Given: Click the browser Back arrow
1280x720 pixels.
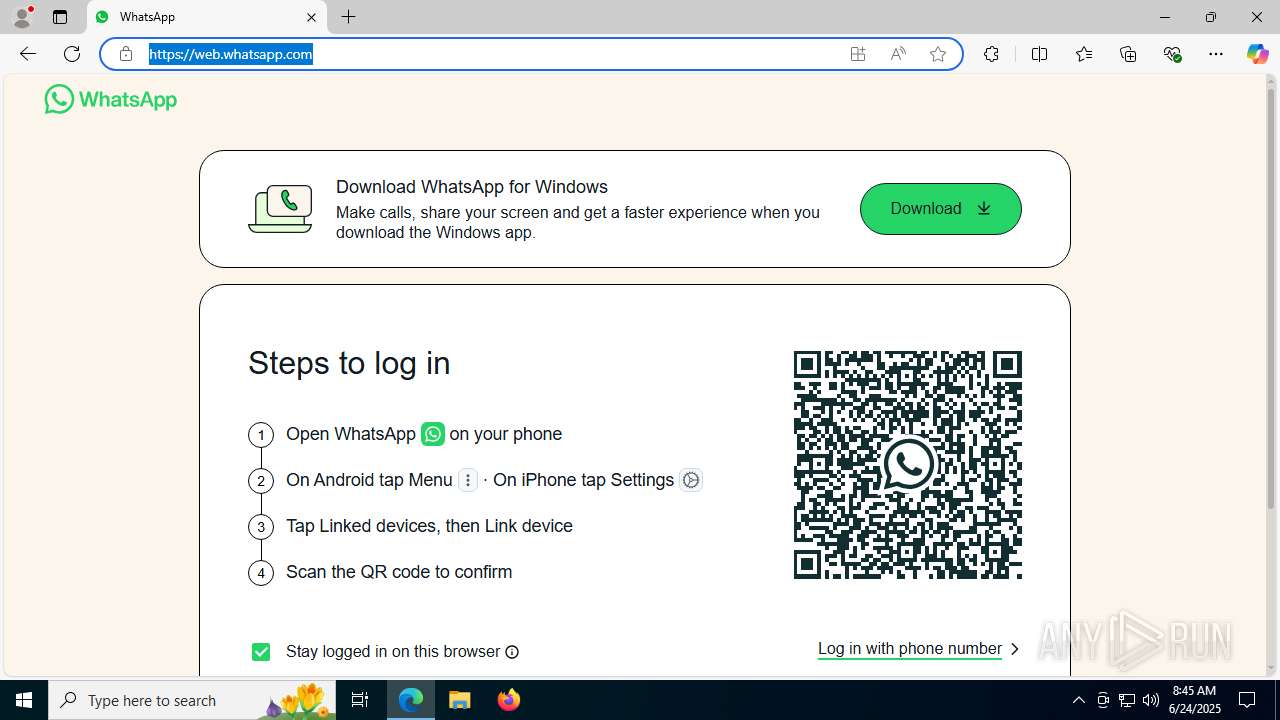Looking at the screenshot, I should coord(28,54).
